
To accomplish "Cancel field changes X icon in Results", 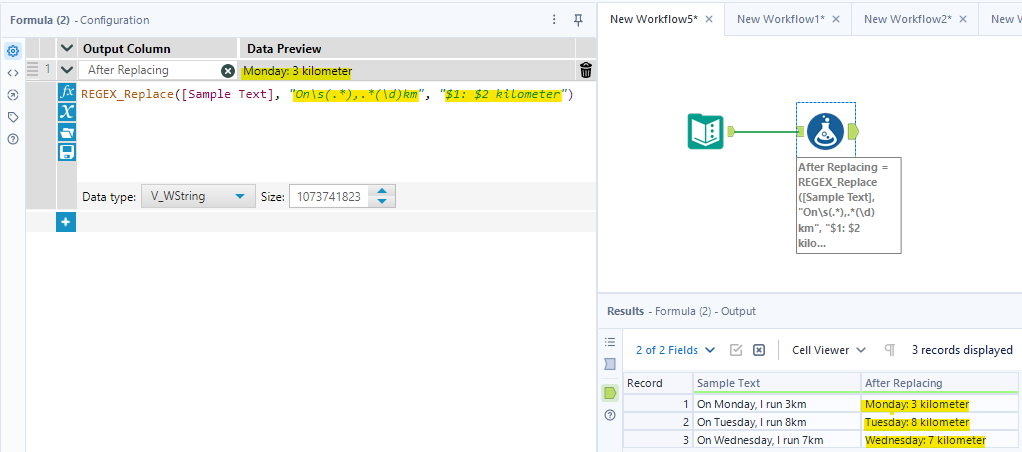I will tap(759, 350).
